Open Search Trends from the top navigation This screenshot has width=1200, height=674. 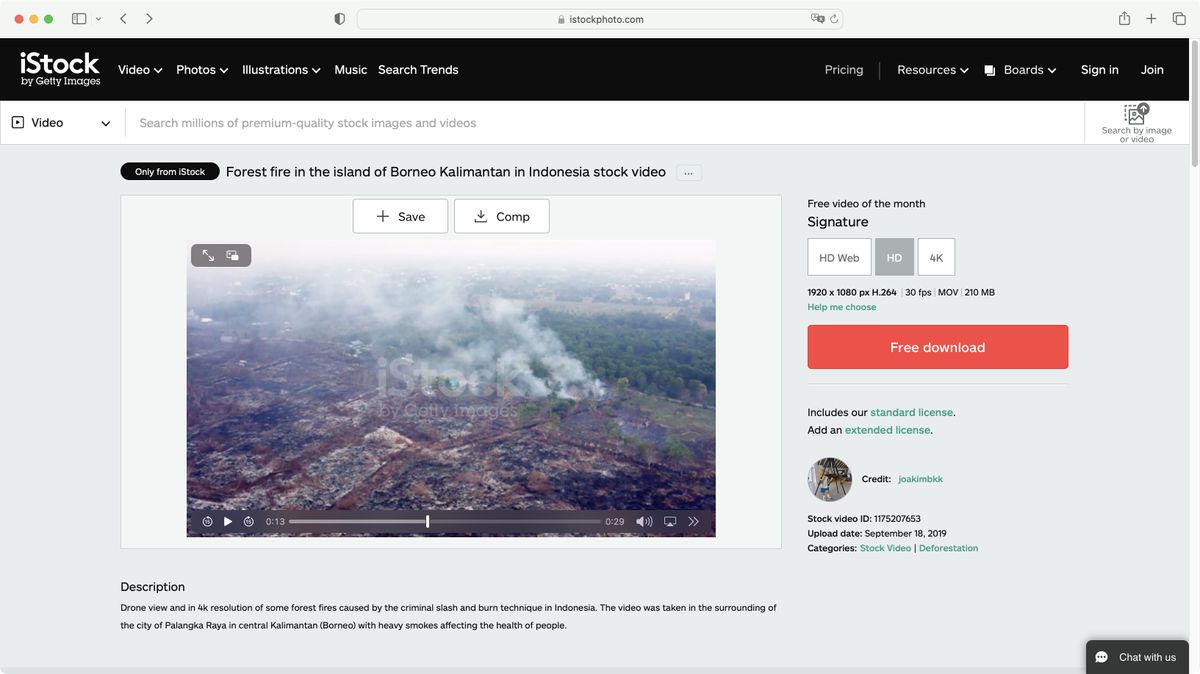[418, 70]
